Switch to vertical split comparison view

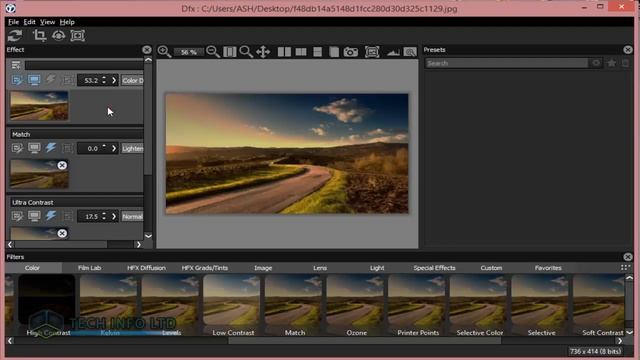(301, 52)
